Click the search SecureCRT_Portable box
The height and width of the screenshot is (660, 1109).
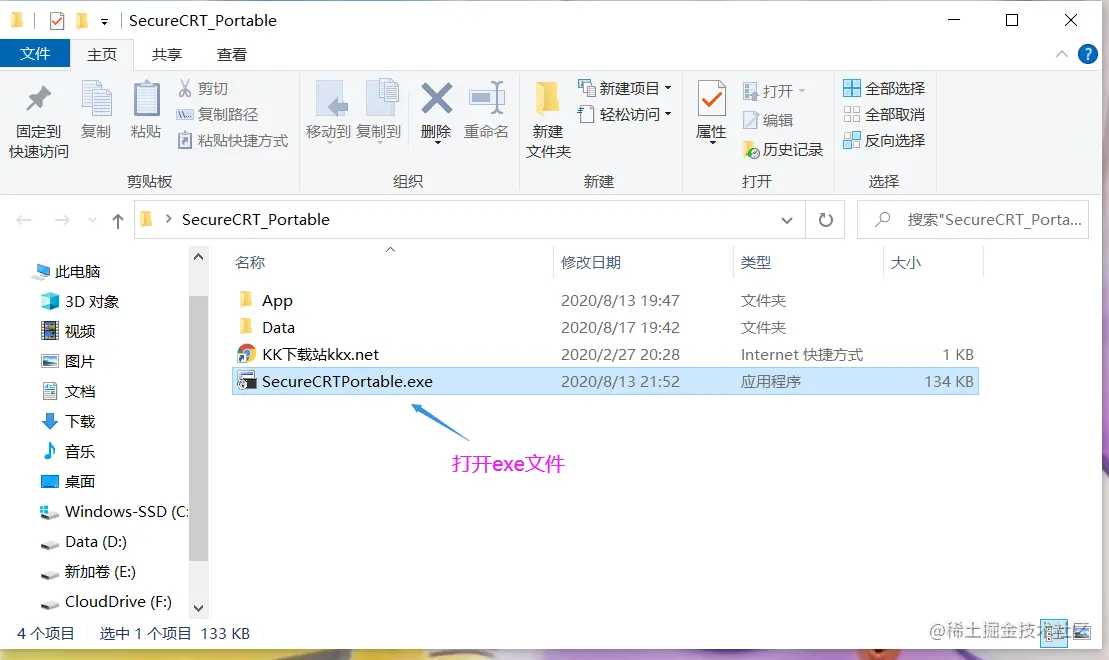972,220
